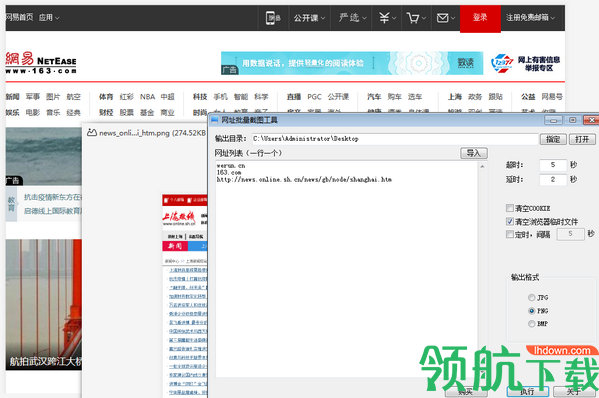Expand the 公开课 dropdown in dark top bar
This screenshot has height=398, width=599.
(309, 18)
